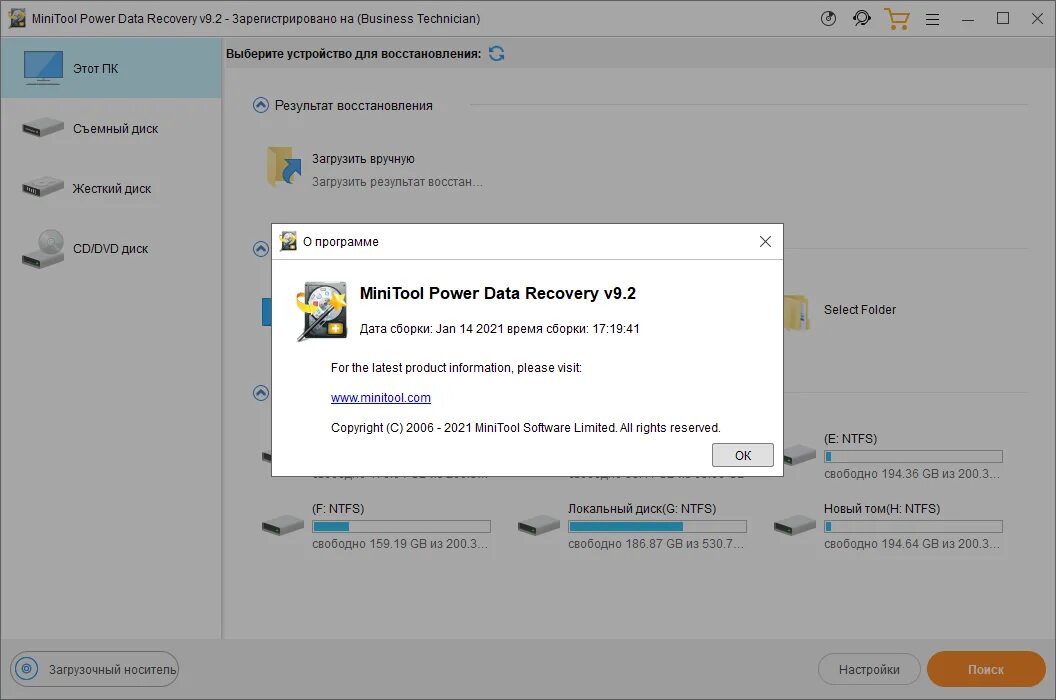Click the E: NTFS drive icon
This screenshot has height=700, width=1056.
pyautogui.click(x=800, y=454)
